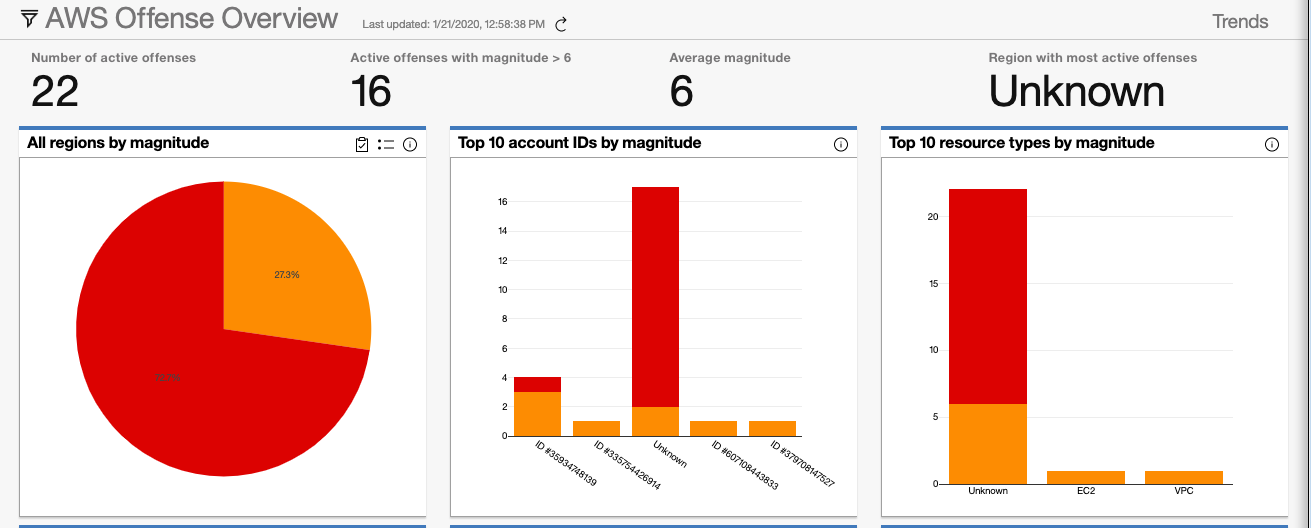This screenshot has width=1311, height=528.
Task: Click the Top 10 resource types by magnitude heading
Action: click(x=1021, y=143)
